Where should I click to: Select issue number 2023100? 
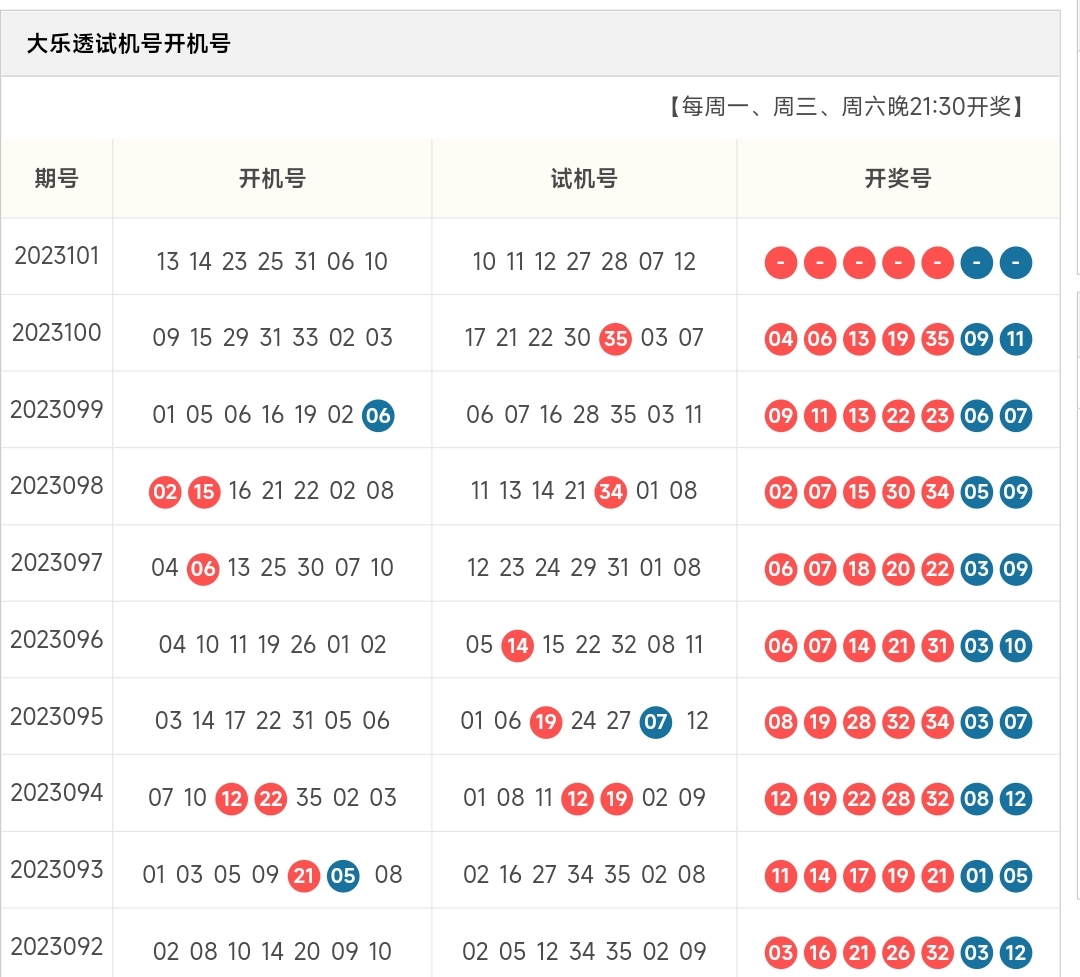(x=56, y=333)
